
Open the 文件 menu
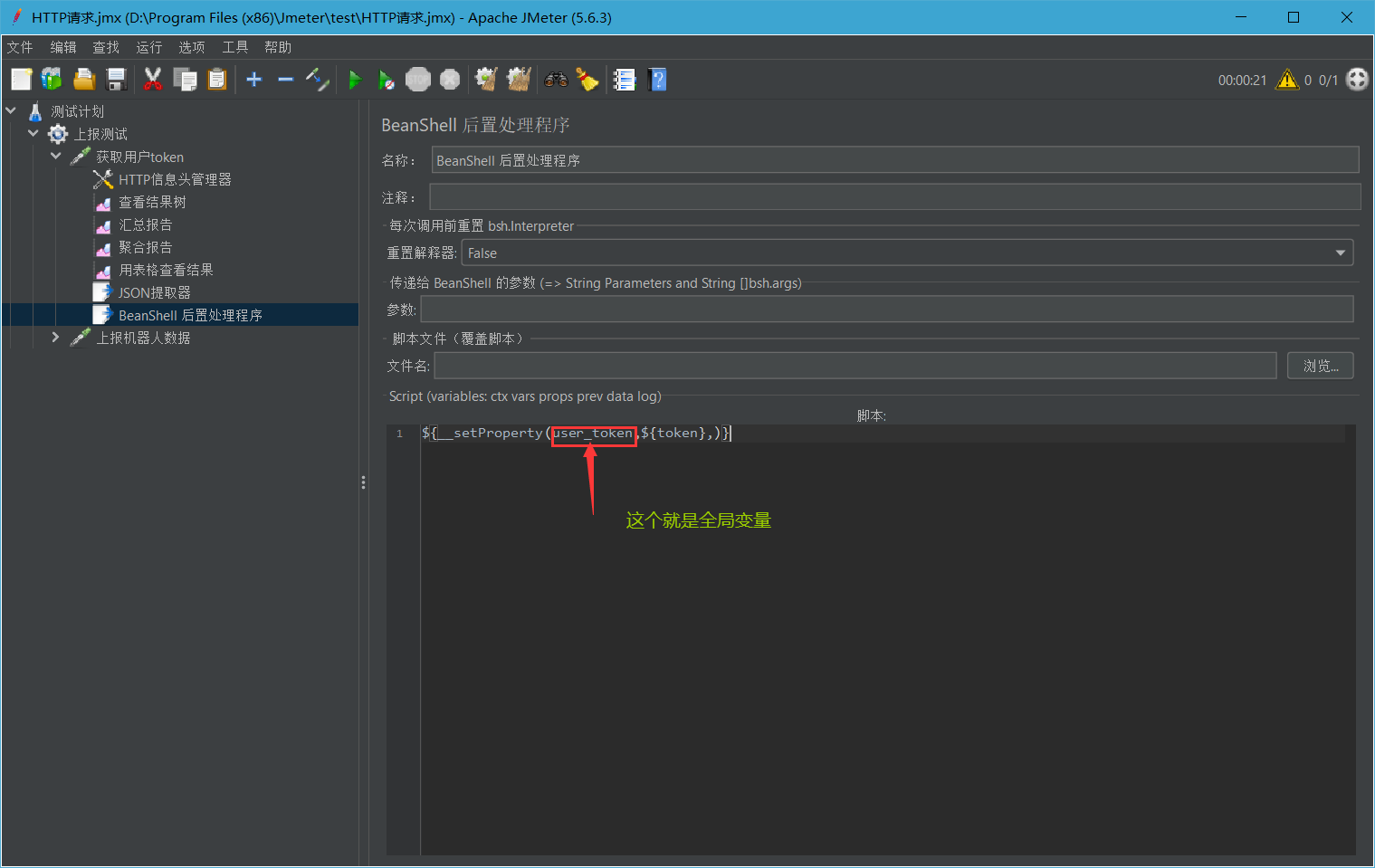click(20, 47)
